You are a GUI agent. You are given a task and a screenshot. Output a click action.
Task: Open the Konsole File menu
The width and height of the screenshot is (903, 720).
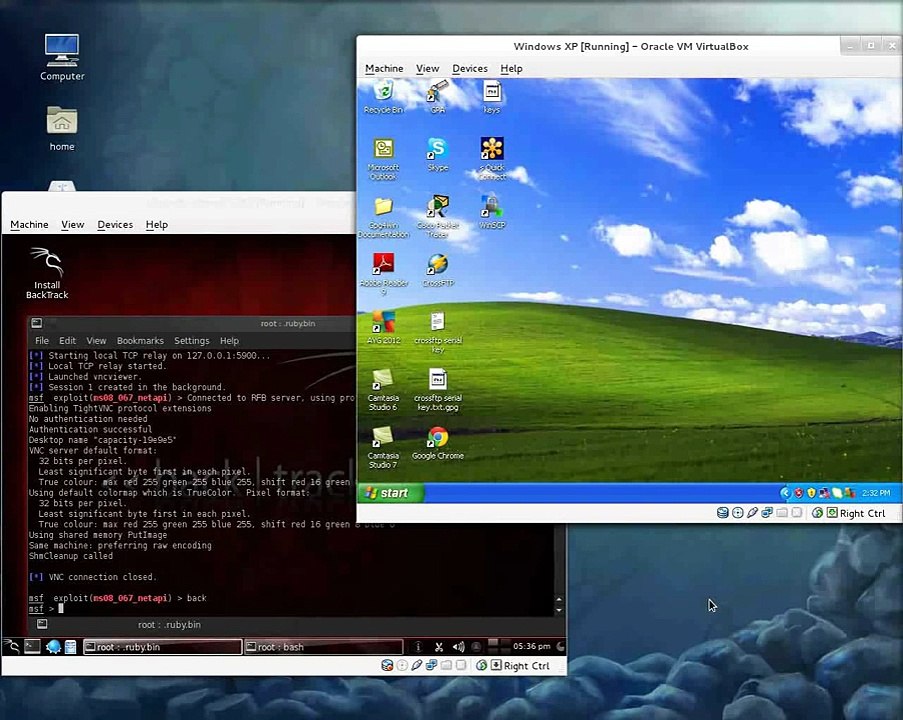[x=42, y=341]
